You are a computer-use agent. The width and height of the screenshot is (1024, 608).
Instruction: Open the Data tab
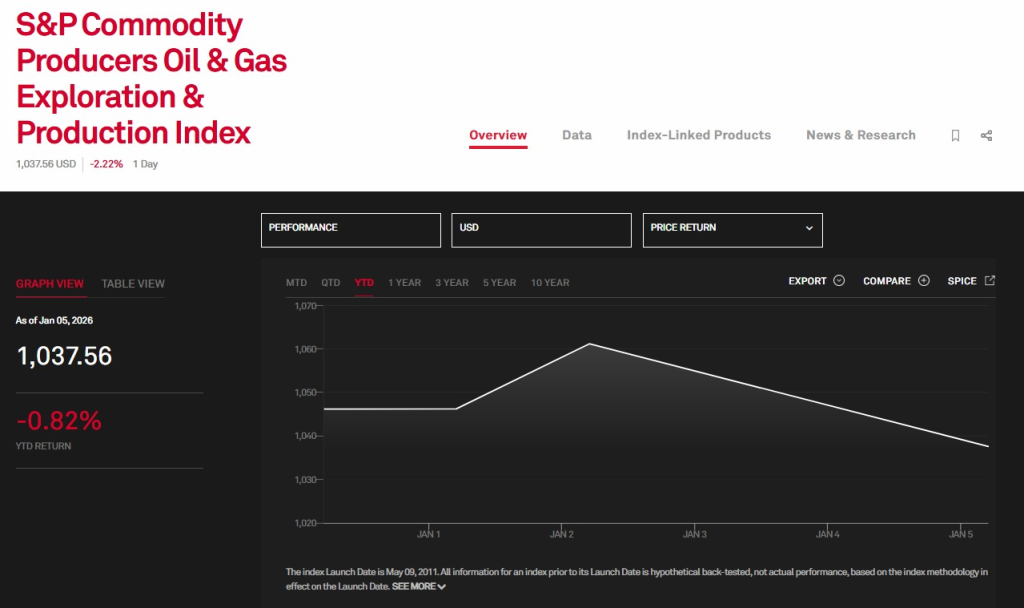pyautogui.click(x=577, y=135)
